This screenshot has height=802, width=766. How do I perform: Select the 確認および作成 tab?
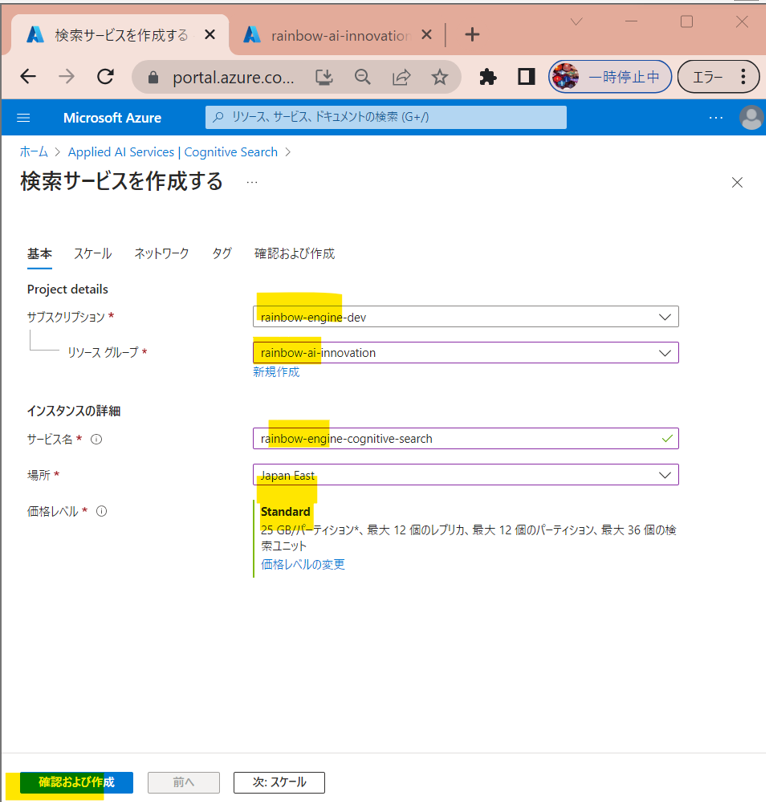[x=295, y=254]
